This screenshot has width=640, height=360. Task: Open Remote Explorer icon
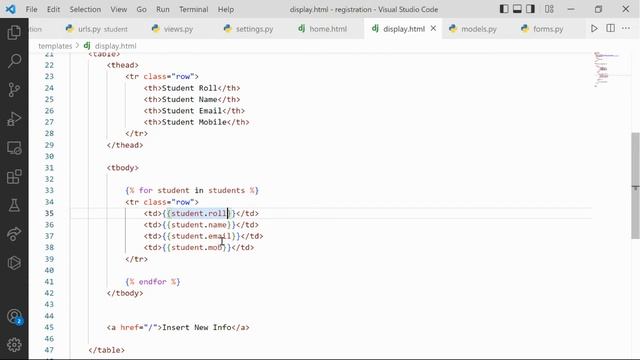[x=14, y=148]
